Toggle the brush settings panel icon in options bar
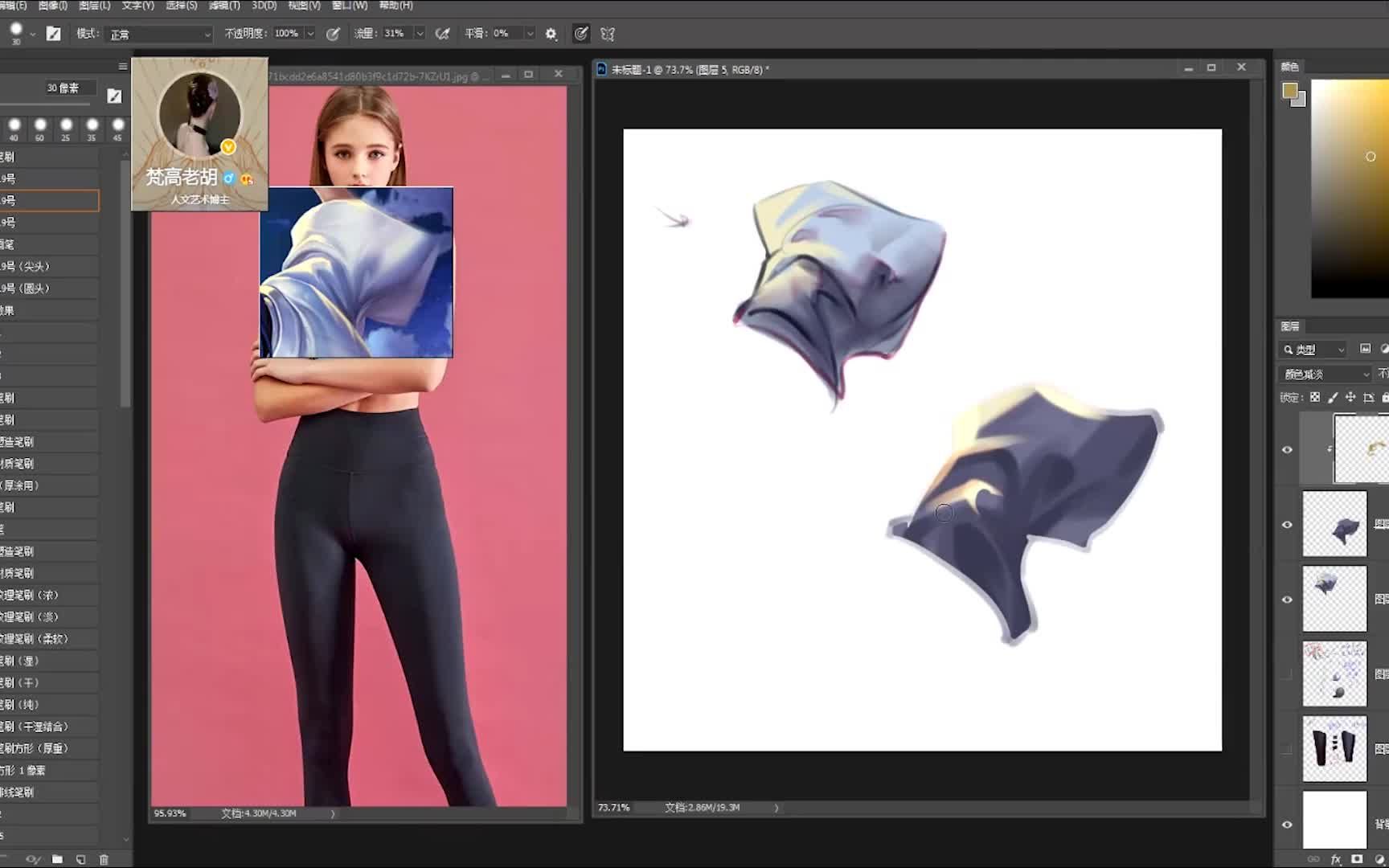This screenshot has width=1389, height=868. [54, 34]
